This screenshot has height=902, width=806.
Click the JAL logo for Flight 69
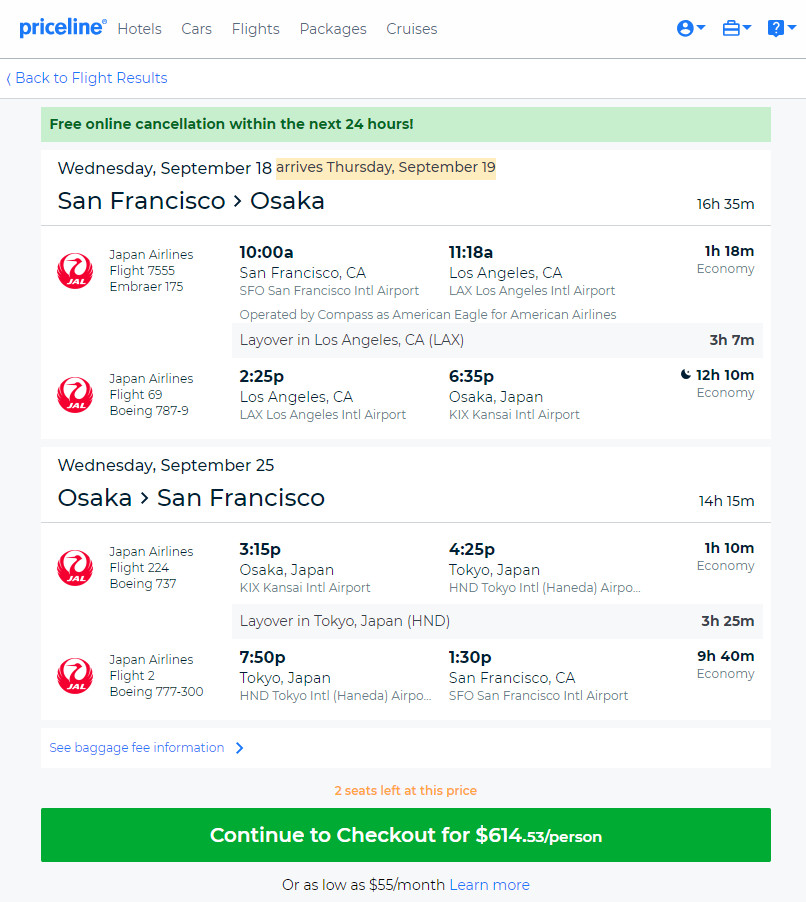coord(75,395)
